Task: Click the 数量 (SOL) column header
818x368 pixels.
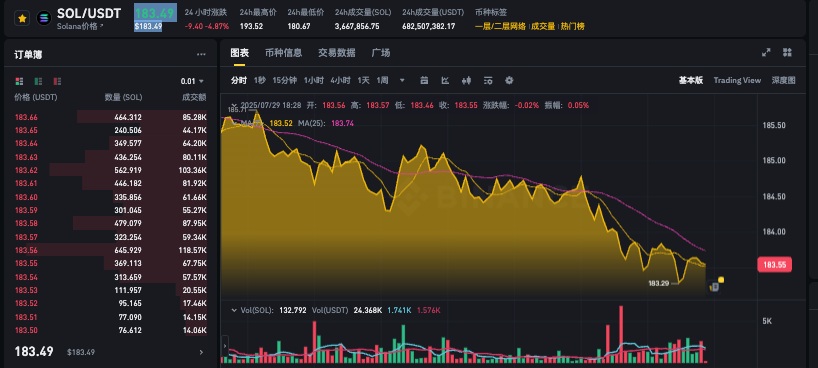Action: pyautogui.click(x=123, y=98)
